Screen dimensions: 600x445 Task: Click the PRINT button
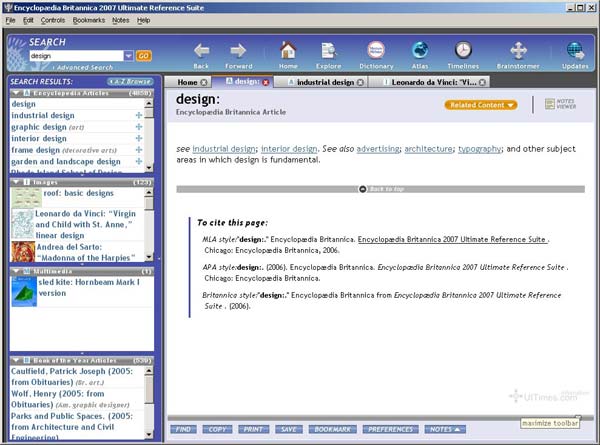(x=253, y=429)
